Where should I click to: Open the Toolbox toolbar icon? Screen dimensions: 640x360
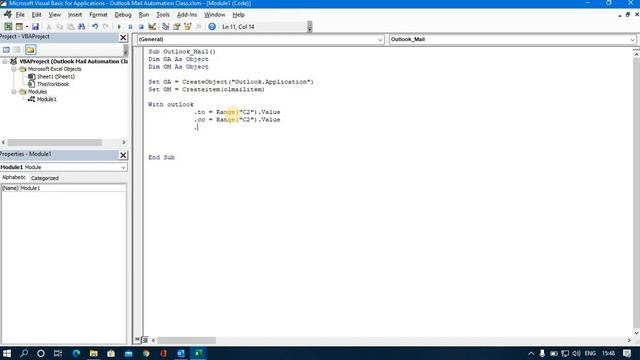point(199,27)
